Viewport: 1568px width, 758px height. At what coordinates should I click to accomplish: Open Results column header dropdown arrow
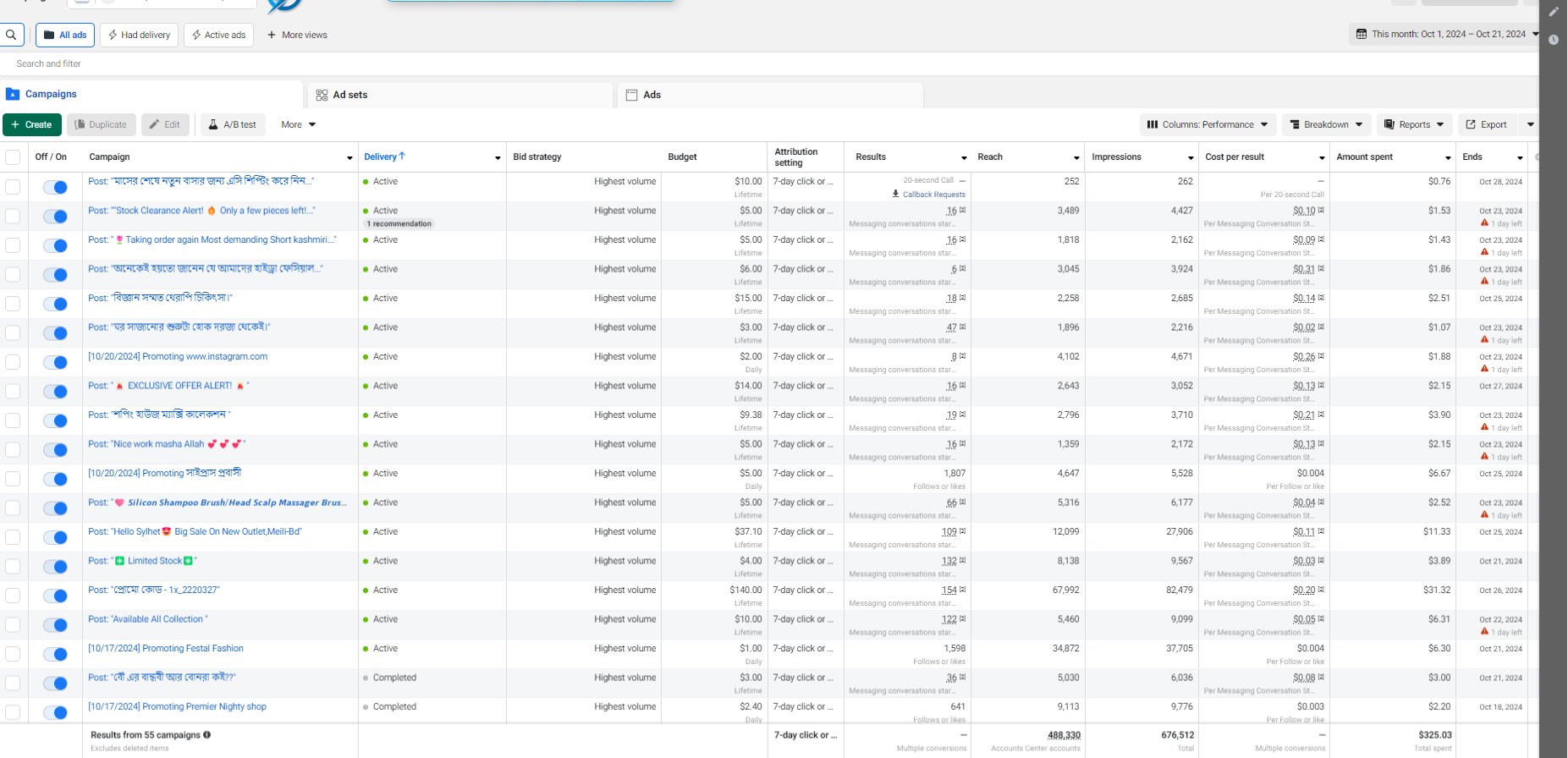pos(964,158)
